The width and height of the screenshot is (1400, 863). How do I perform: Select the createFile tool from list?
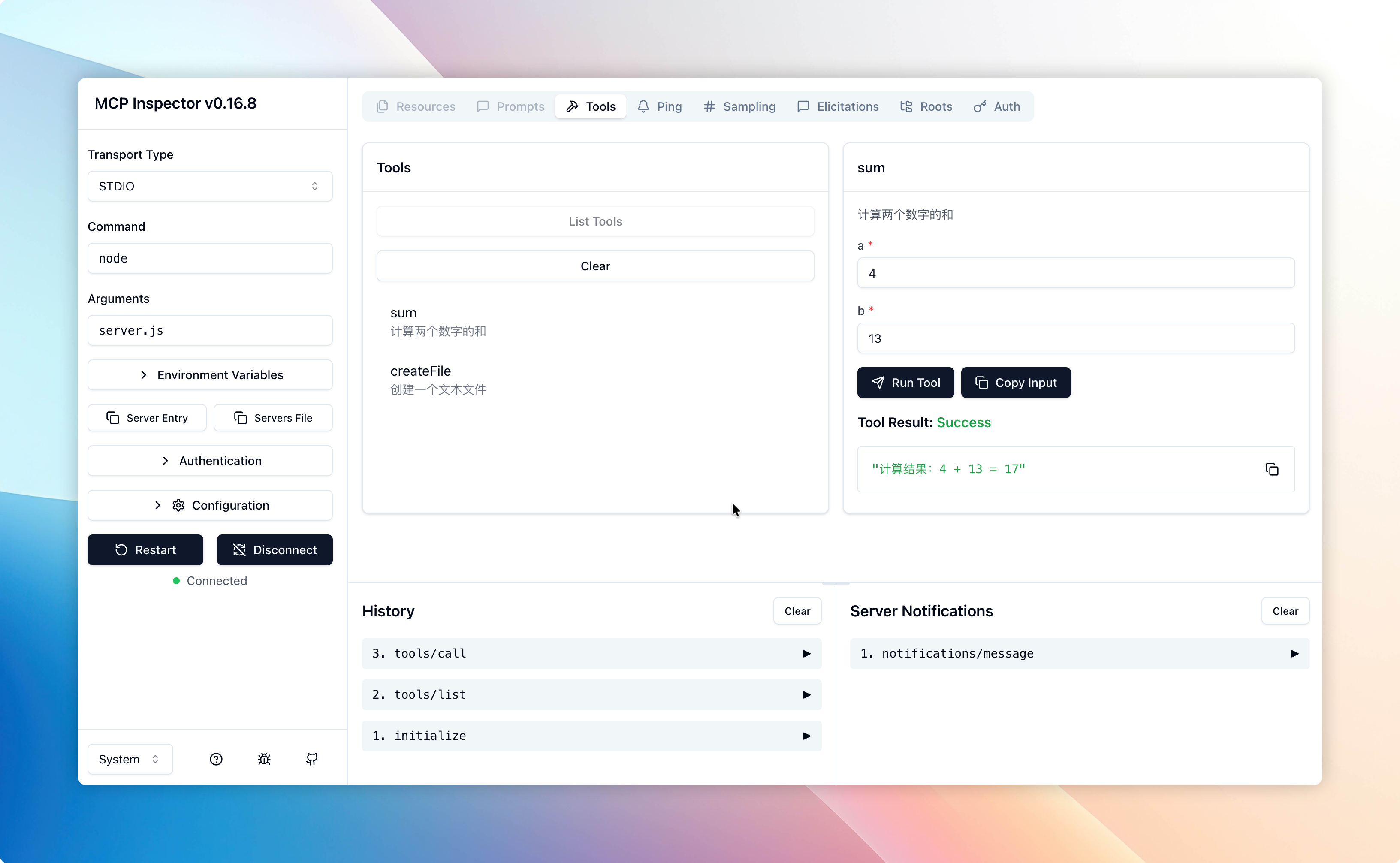click(x=438, y=380)
